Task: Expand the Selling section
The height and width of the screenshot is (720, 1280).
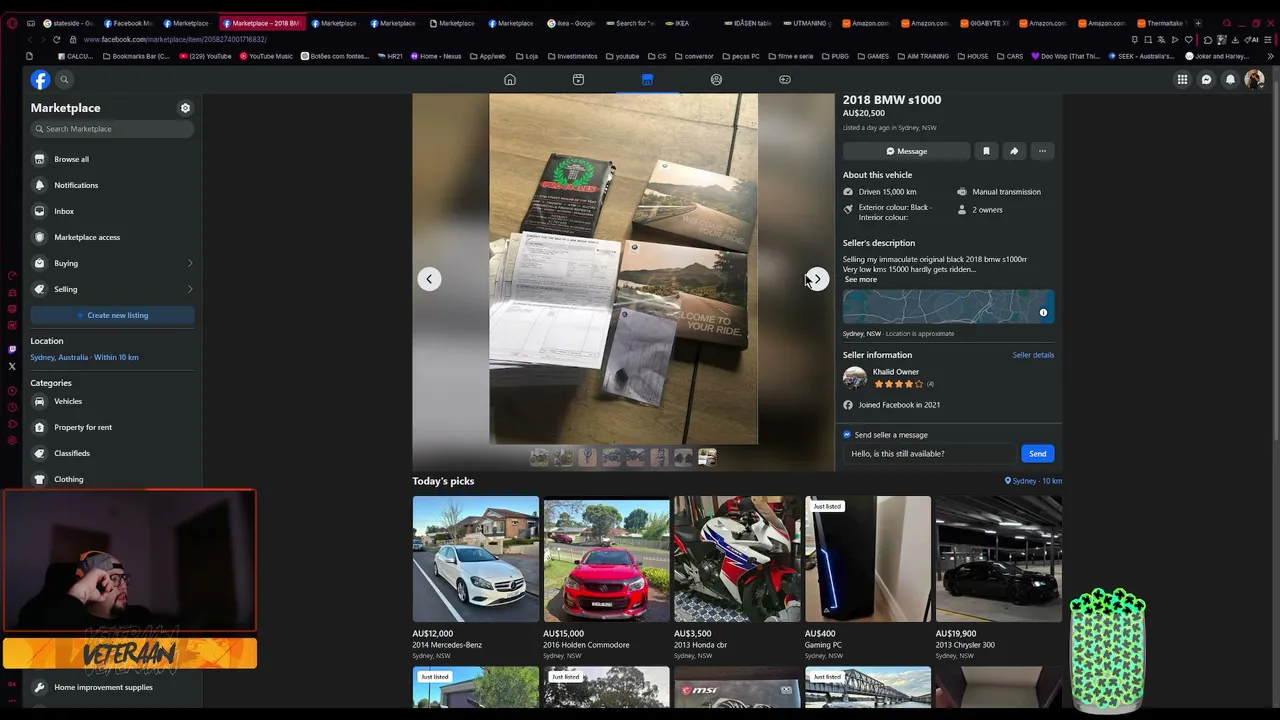Action: pos(112,289)
